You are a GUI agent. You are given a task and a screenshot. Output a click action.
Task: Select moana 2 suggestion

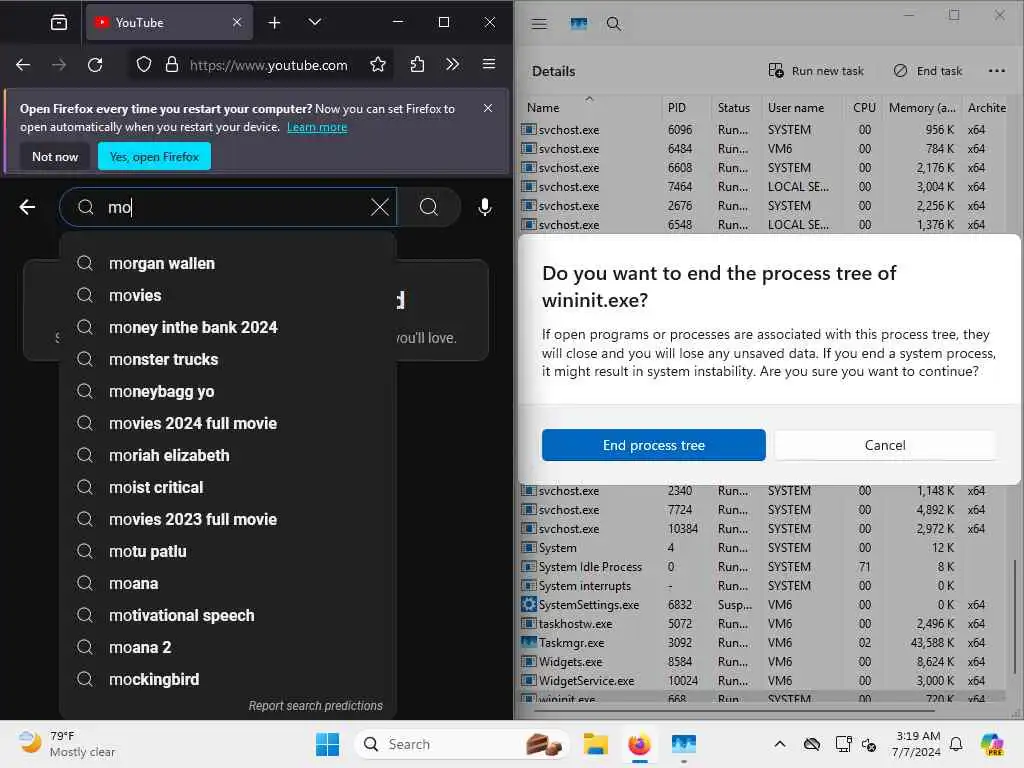228,647
